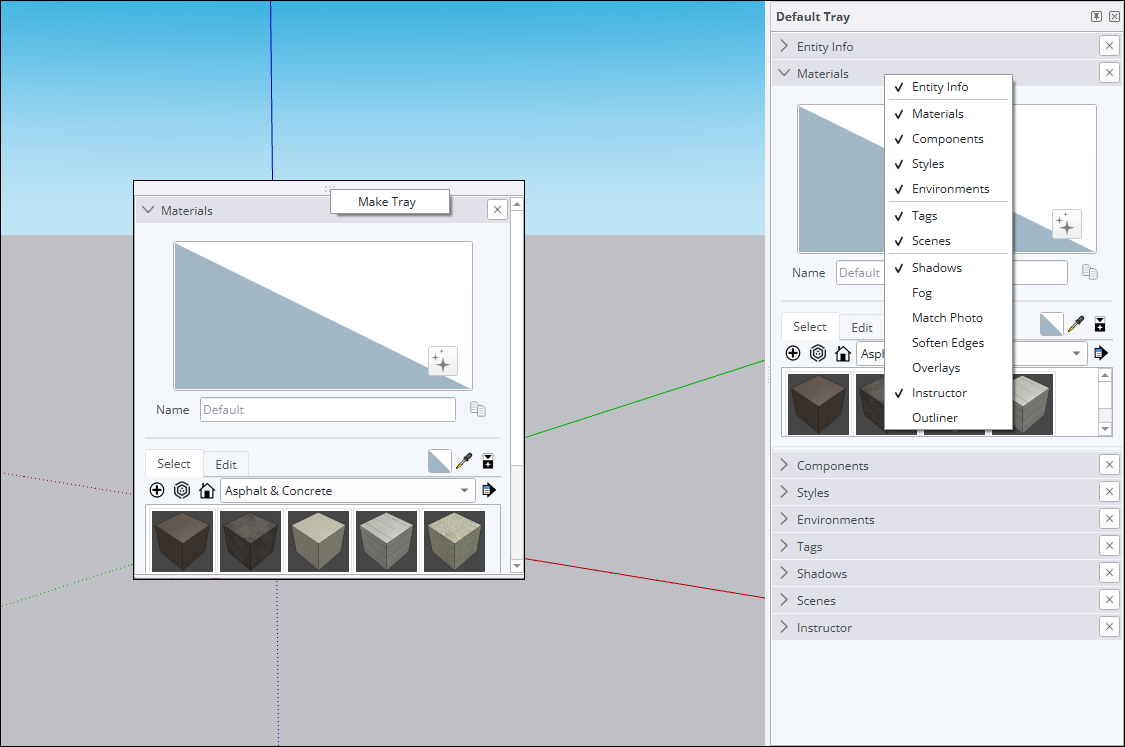Select the Sample Paint eyedropper
1125x747 pixels.
464,461
